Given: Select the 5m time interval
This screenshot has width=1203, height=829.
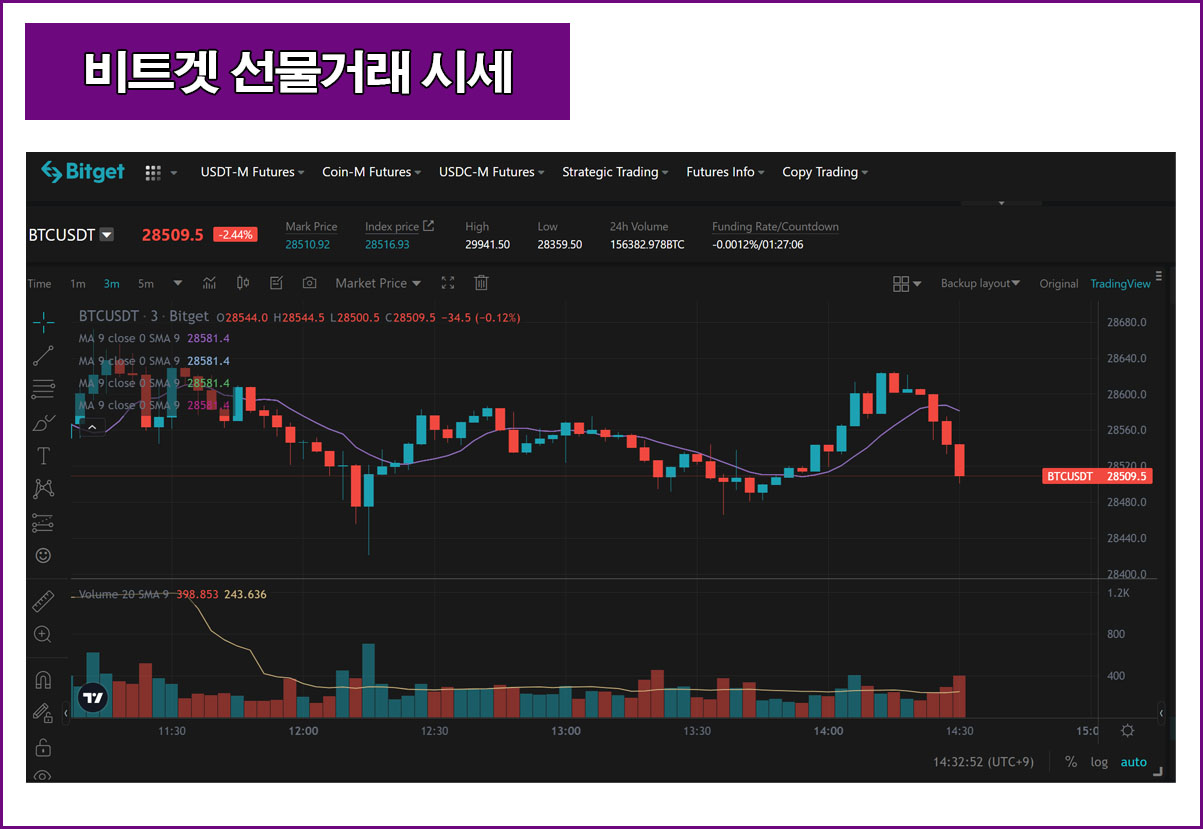Looking at the screenshot, I should coord(146,284).
